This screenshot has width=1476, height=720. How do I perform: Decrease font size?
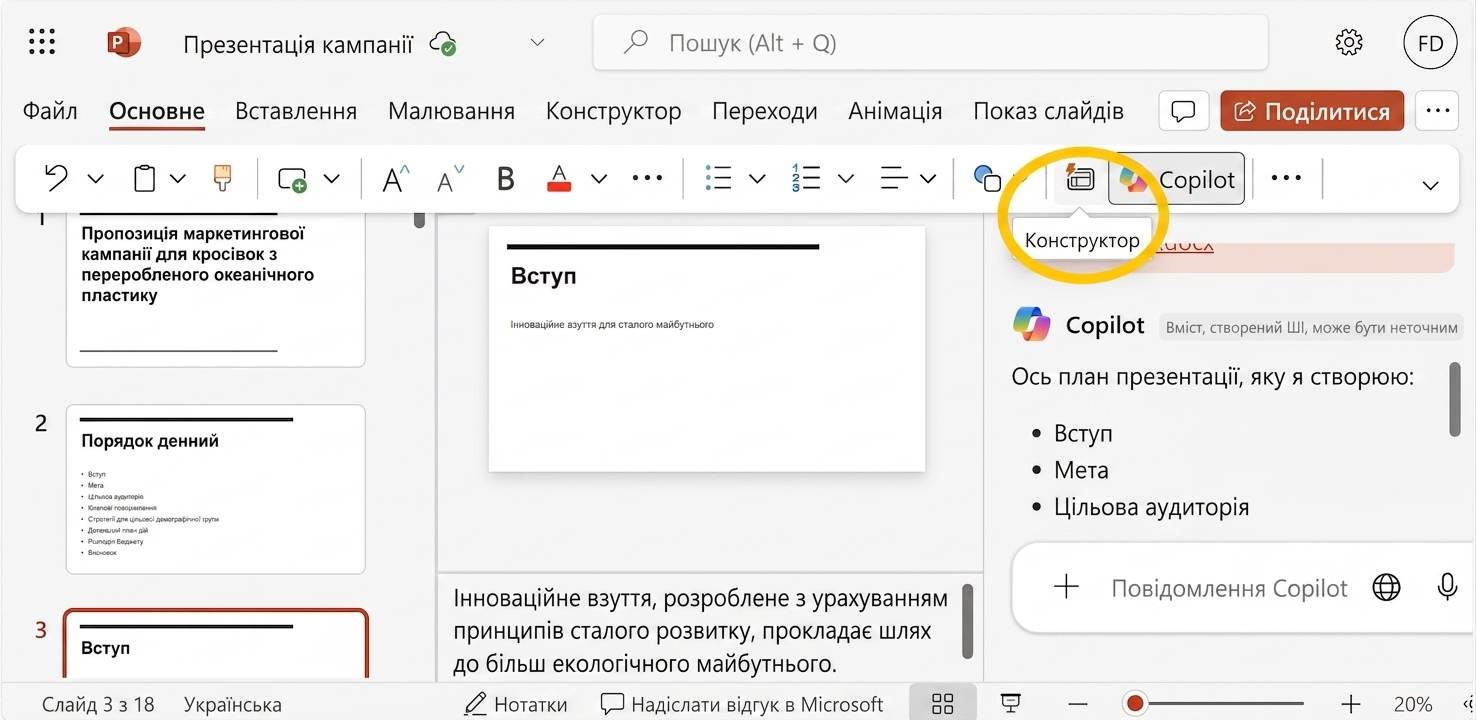(451, 180)
